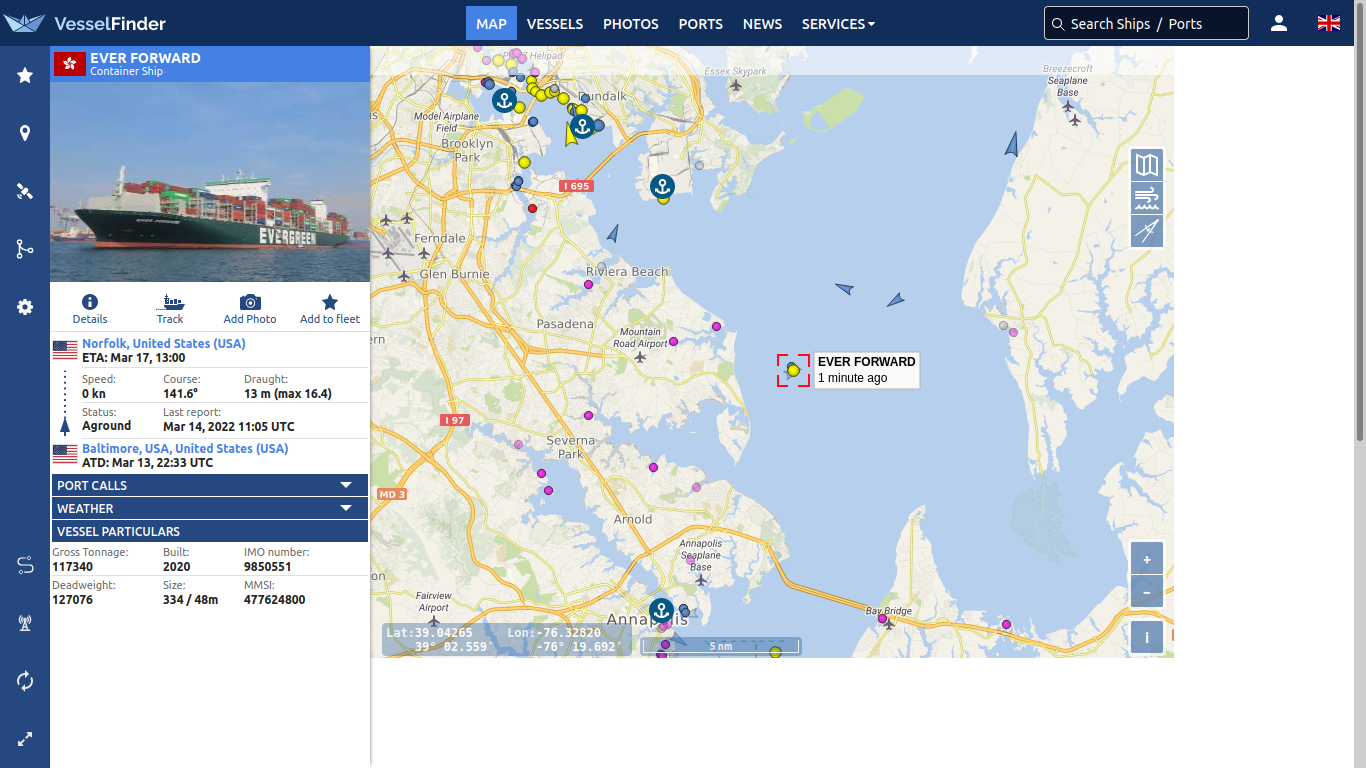Click the large yellow arrow vessel near Dundalk
Screen dimensions: 1366x768
(x=572, y=132)
